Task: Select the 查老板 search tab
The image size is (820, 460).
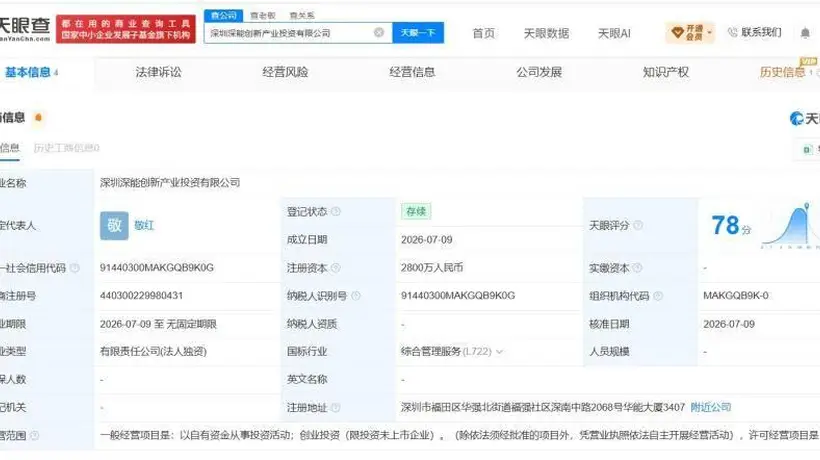Action: click(x=263, y=16)
